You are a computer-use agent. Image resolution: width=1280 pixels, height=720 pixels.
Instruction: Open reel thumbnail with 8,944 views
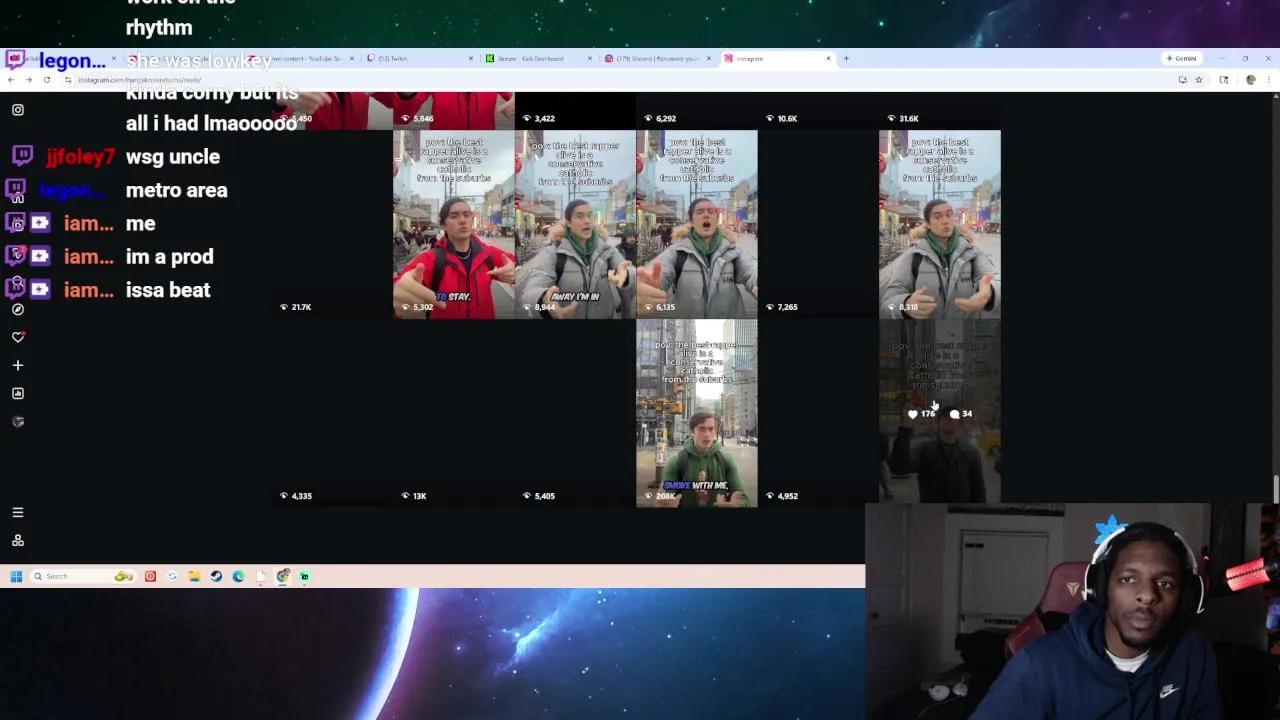575,224
